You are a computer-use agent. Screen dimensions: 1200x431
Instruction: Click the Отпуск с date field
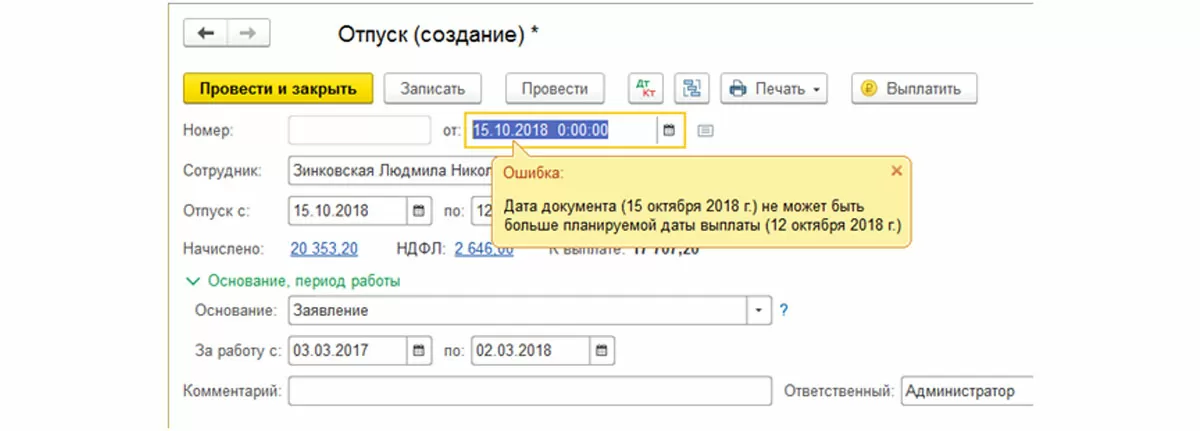coord(348,211)
